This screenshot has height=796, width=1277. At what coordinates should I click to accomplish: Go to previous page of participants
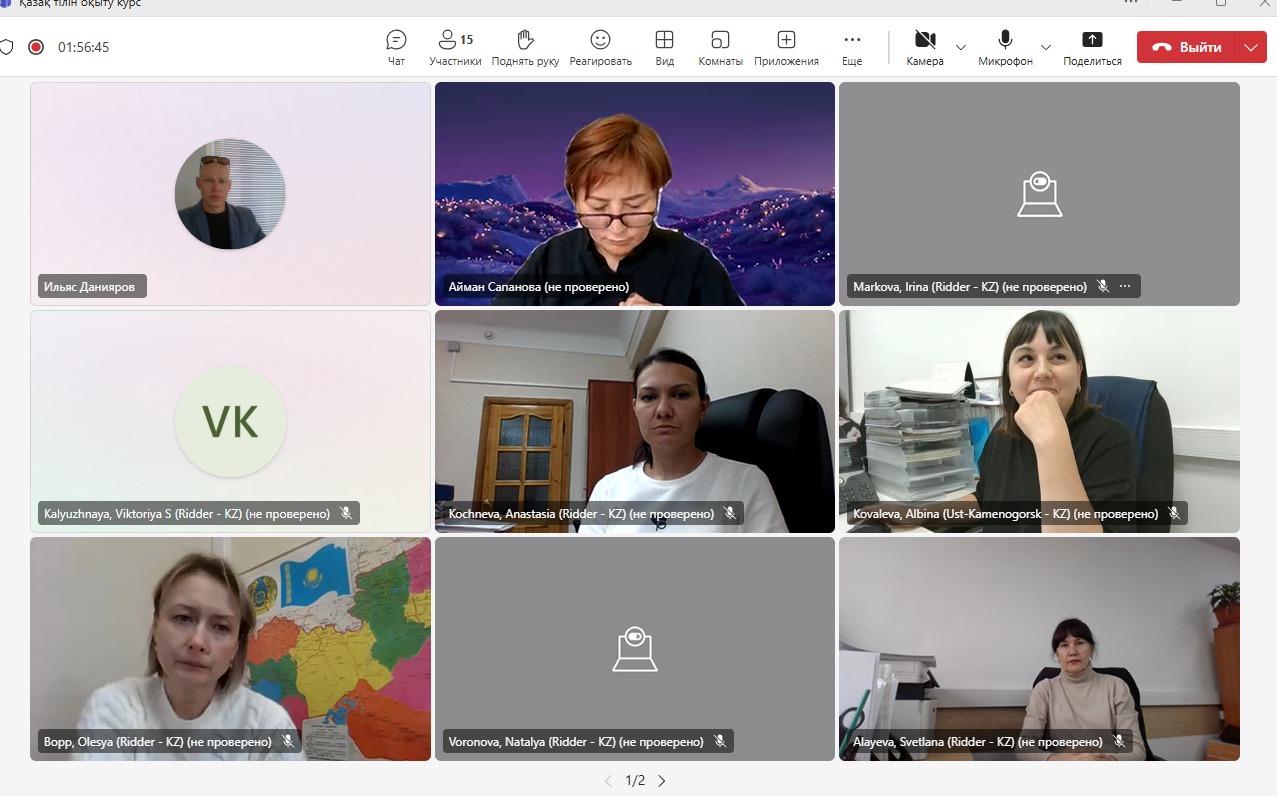click(x=608, y=781)
